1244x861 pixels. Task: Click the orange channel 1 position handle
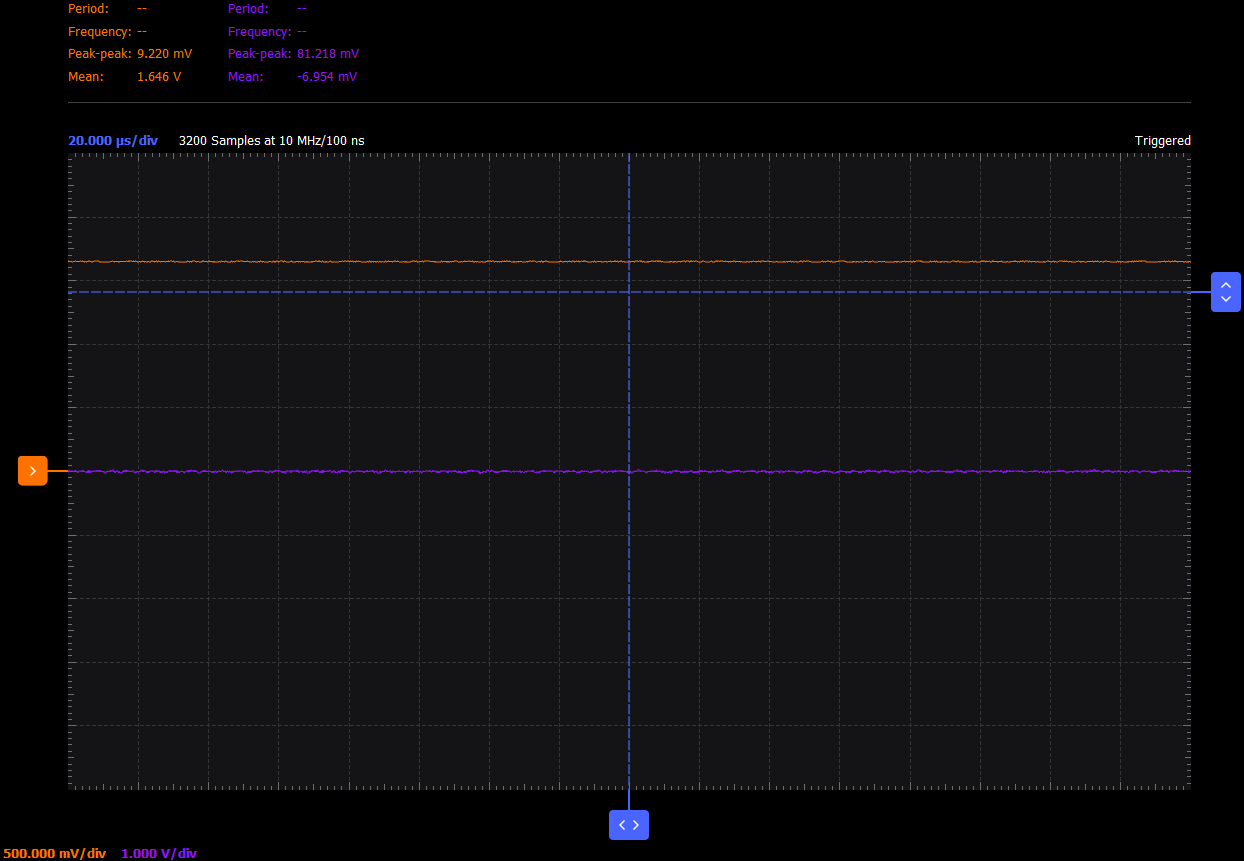click(x=33, y=470)
